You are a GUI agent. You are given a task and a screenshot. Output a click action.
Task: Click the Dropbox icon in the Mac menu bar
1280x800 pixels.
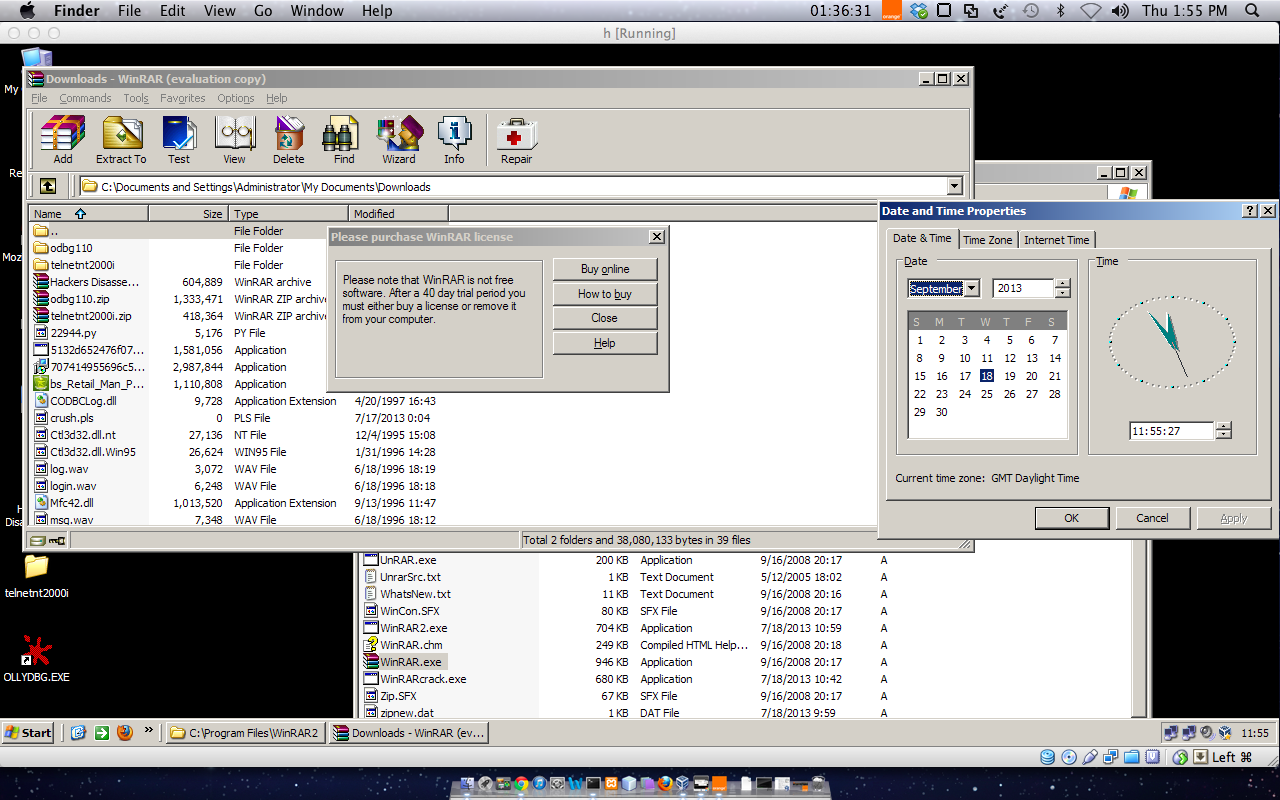coord(919,11)
